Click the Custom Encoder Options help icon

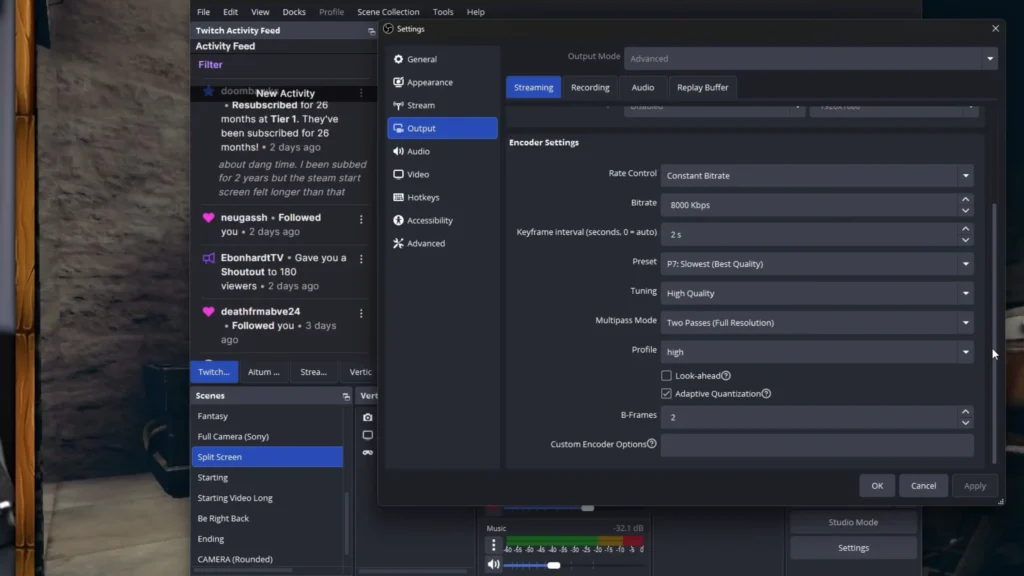(x=651, y=444)
